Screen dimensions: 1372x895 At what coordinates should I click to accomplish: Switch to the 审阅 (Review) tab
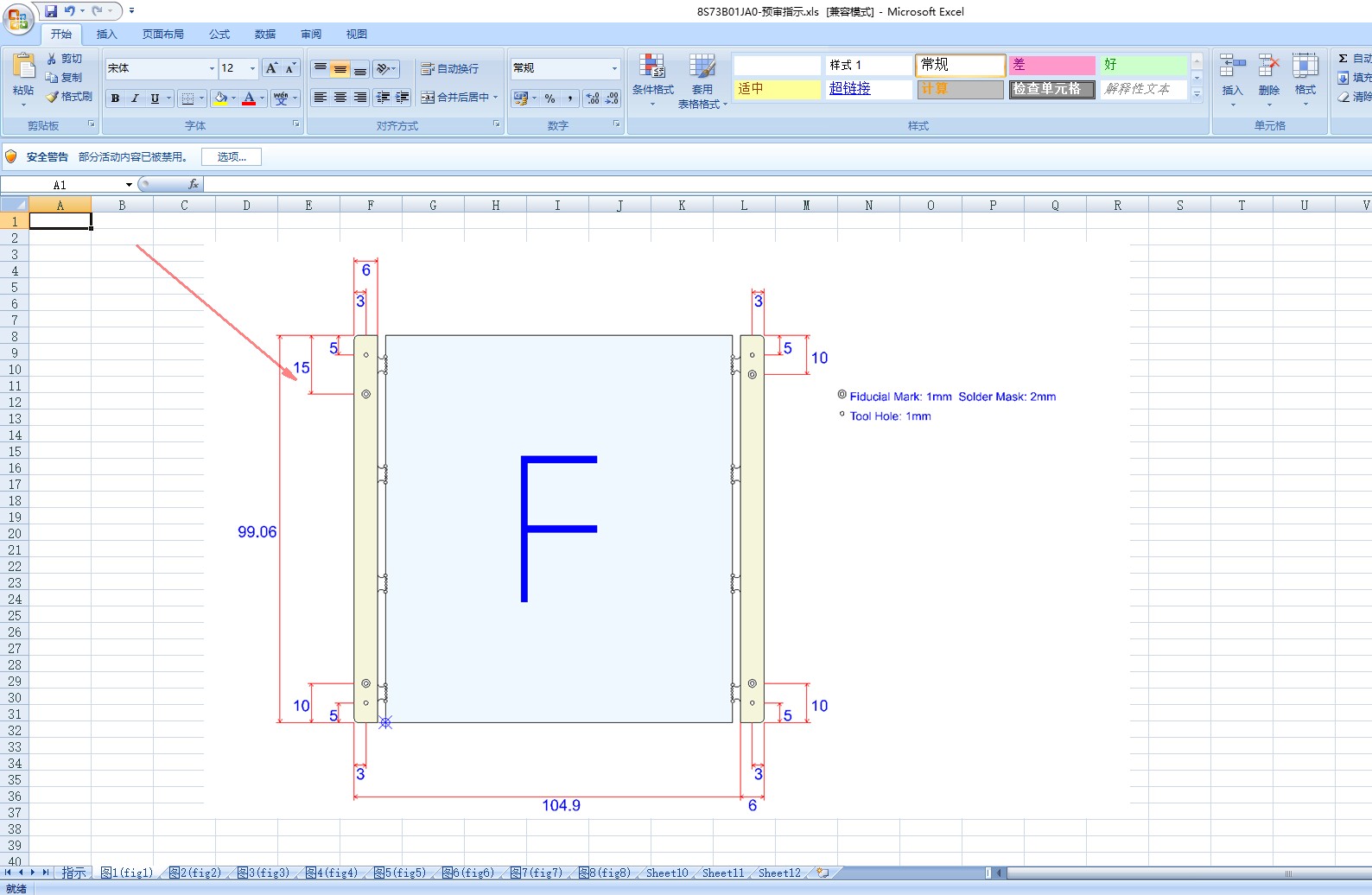point(311,35)
